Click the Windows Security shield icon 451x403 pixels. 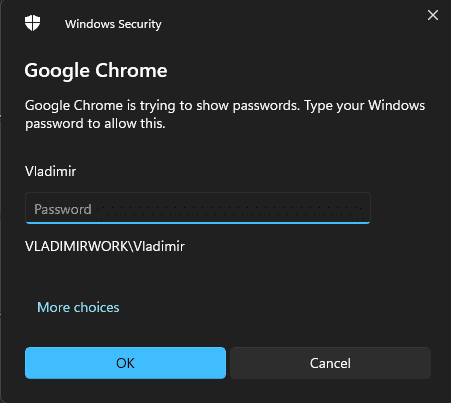(x=32, y=23)
